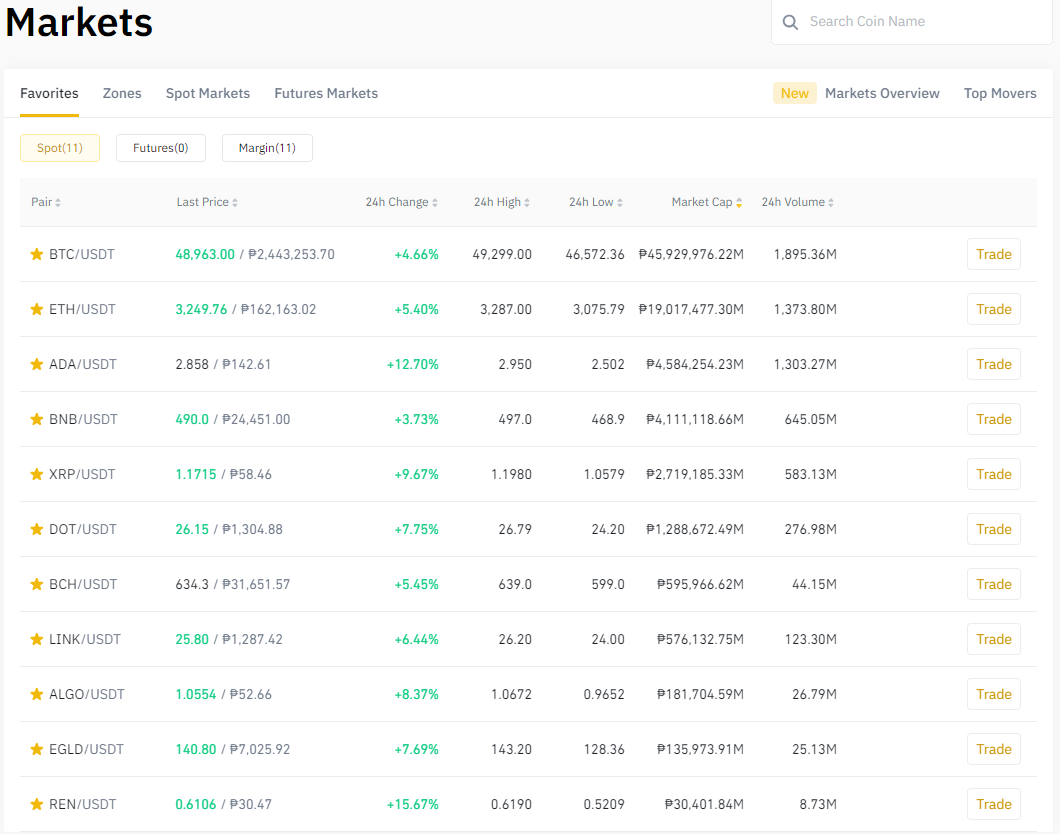Switch to the Futures(0) filter
Image resolution: width=1060 pixels, height=834 pixels.
pyautogui.click(x=161, y=148)
